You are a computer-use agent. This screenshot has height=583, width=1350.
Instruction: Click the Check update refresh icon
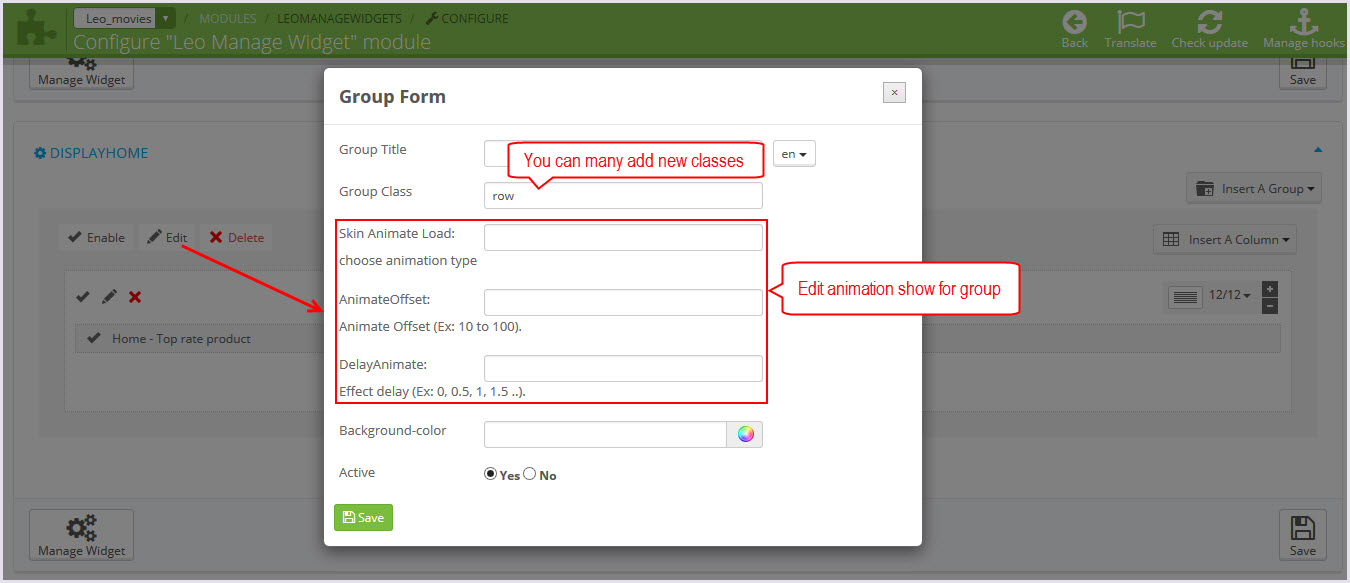1210,22
